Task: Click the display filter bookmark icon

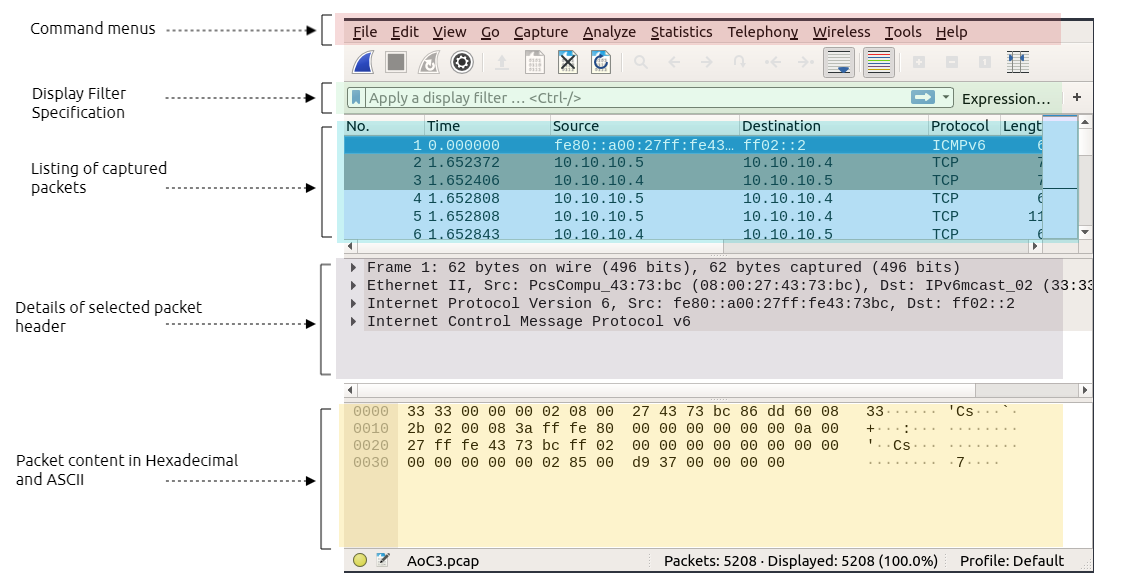Action: pos(356,98)
